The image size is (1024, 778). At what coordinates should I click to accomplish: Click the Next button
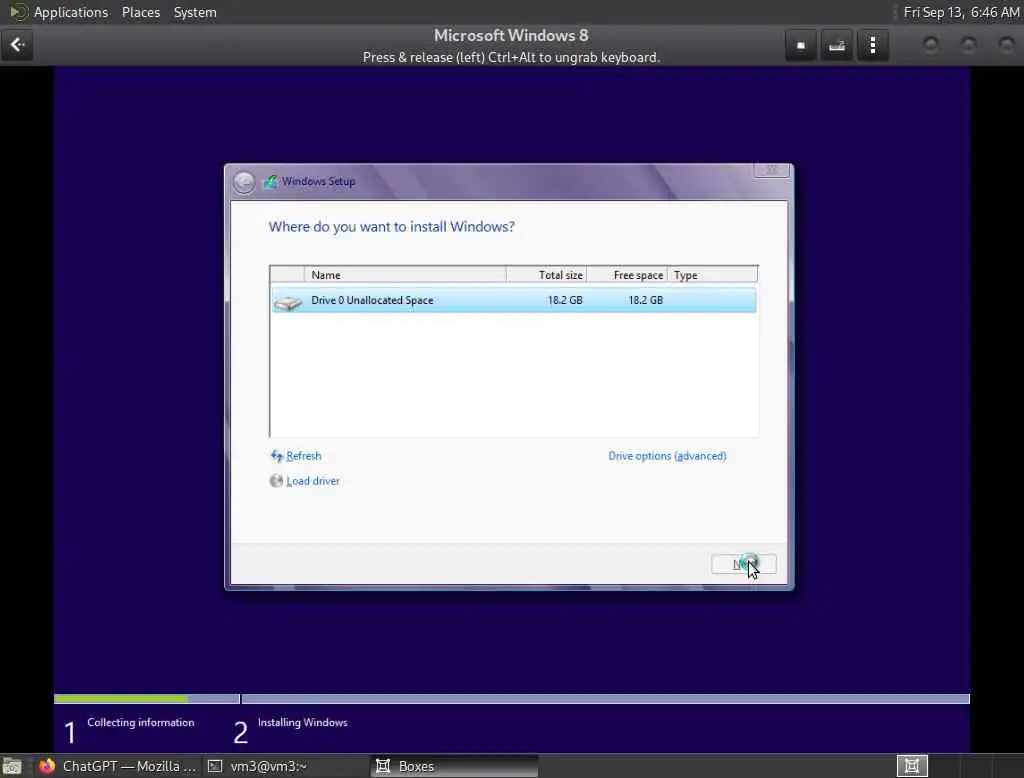[x=743, y=564]
